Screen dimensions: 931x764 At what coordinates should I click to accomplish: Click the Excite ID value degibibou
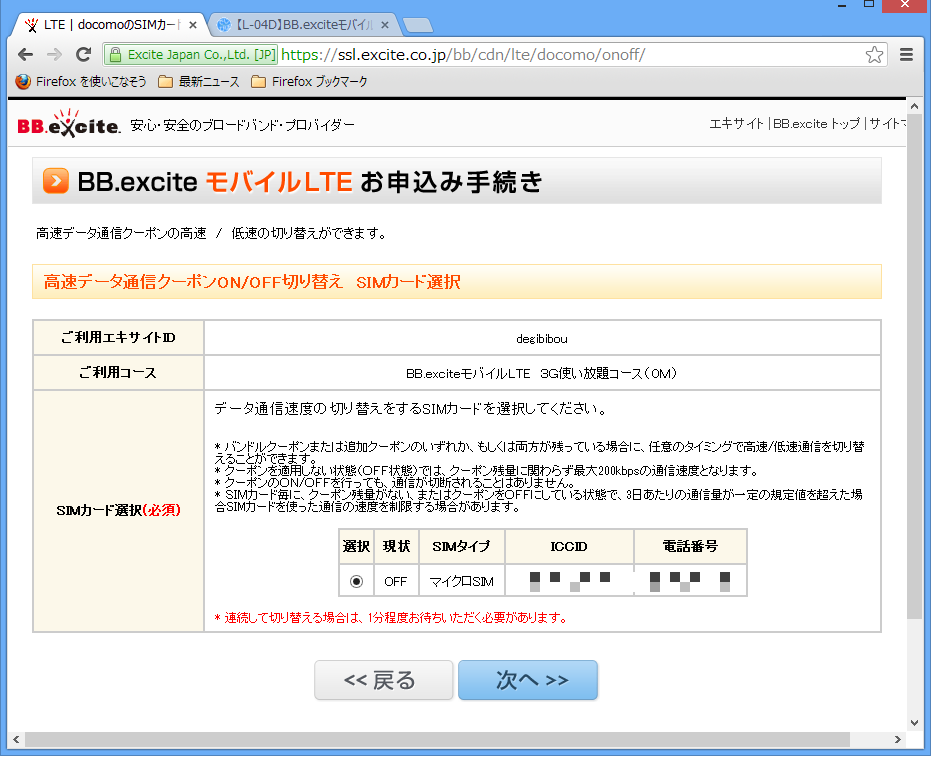coord(542,339)
